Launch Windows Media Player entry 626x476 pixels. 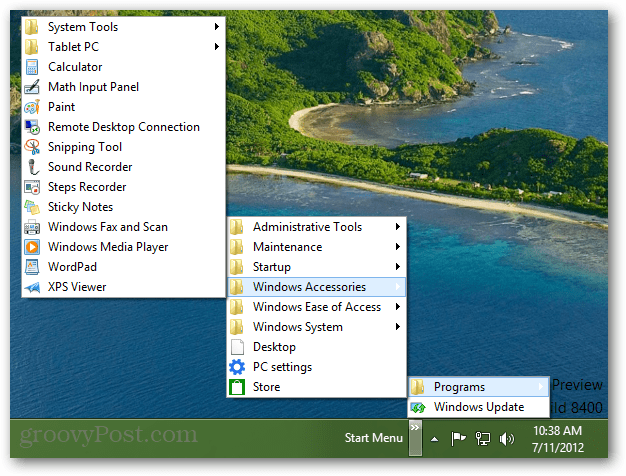pos(123,247)
